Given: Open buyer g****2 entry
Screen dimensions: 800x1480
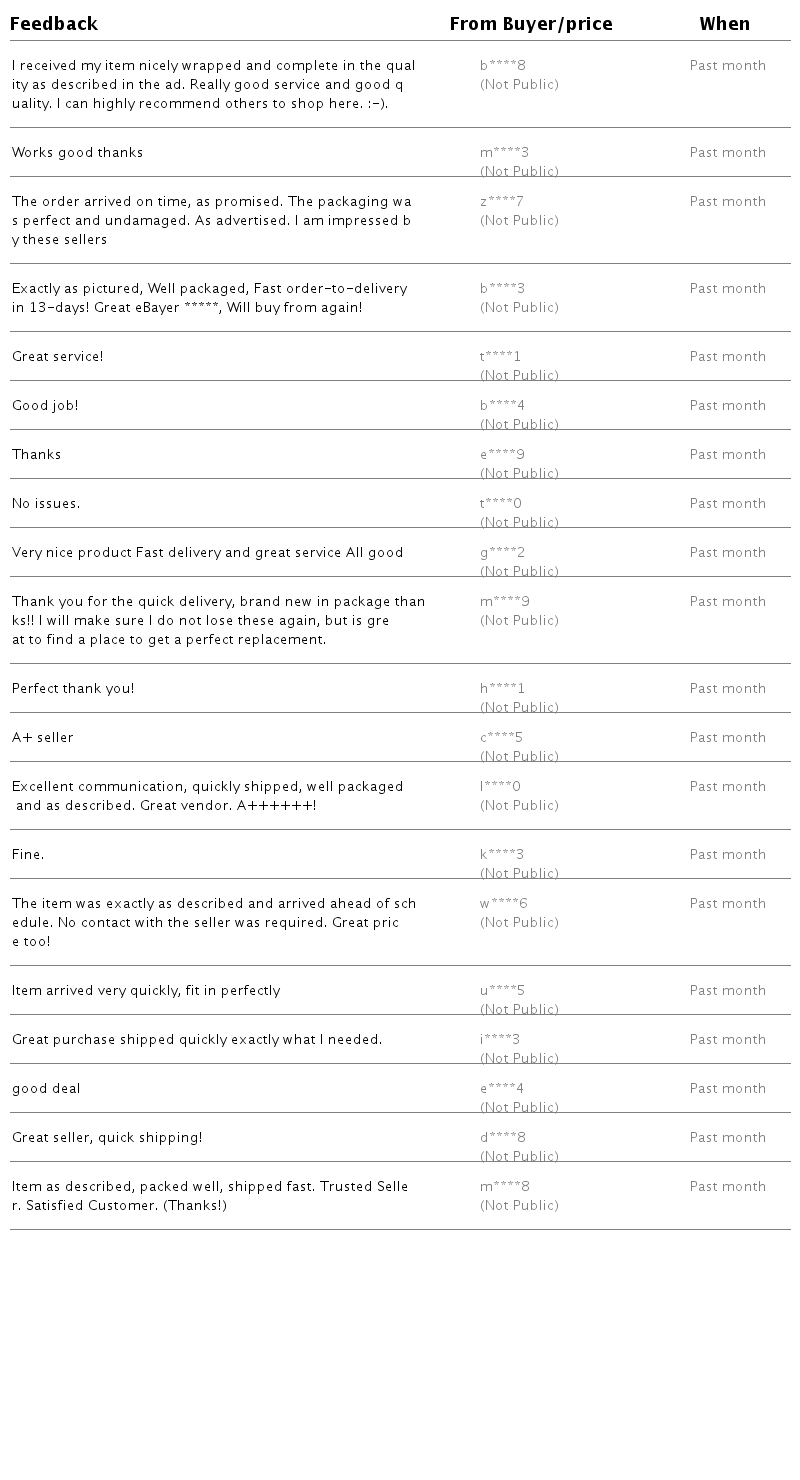Looking at the screenshot, I should tap(503, 553).
